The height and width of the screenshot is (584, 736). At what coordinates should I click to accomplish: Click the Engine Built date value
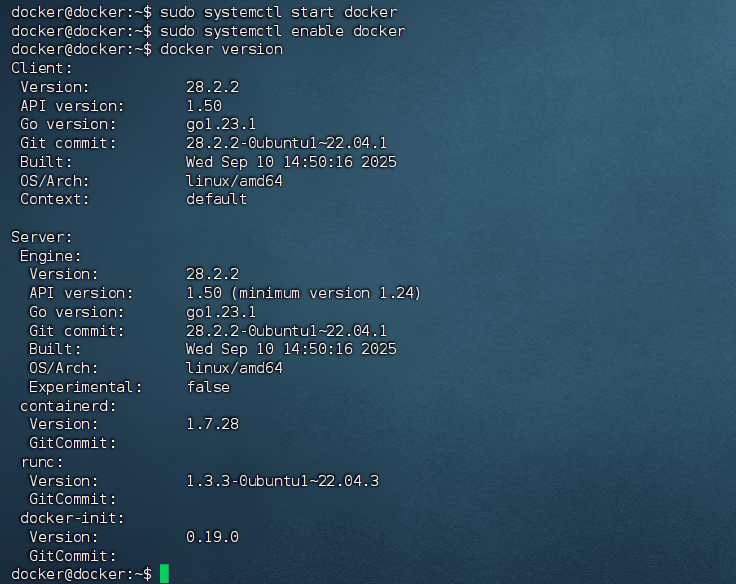tap(291, 349)
